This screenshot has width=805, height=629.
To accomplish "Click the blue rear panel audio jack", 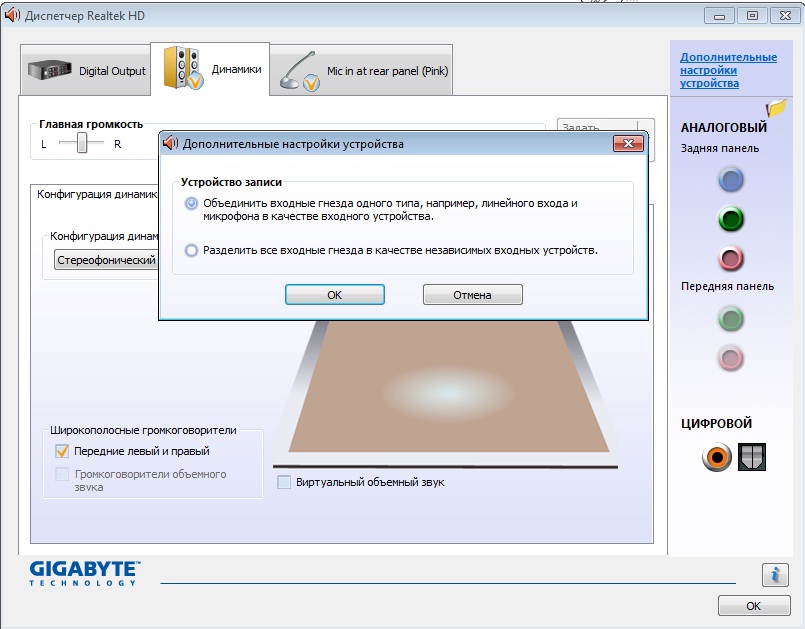I will pyautogui.click(x=731, y=180).
